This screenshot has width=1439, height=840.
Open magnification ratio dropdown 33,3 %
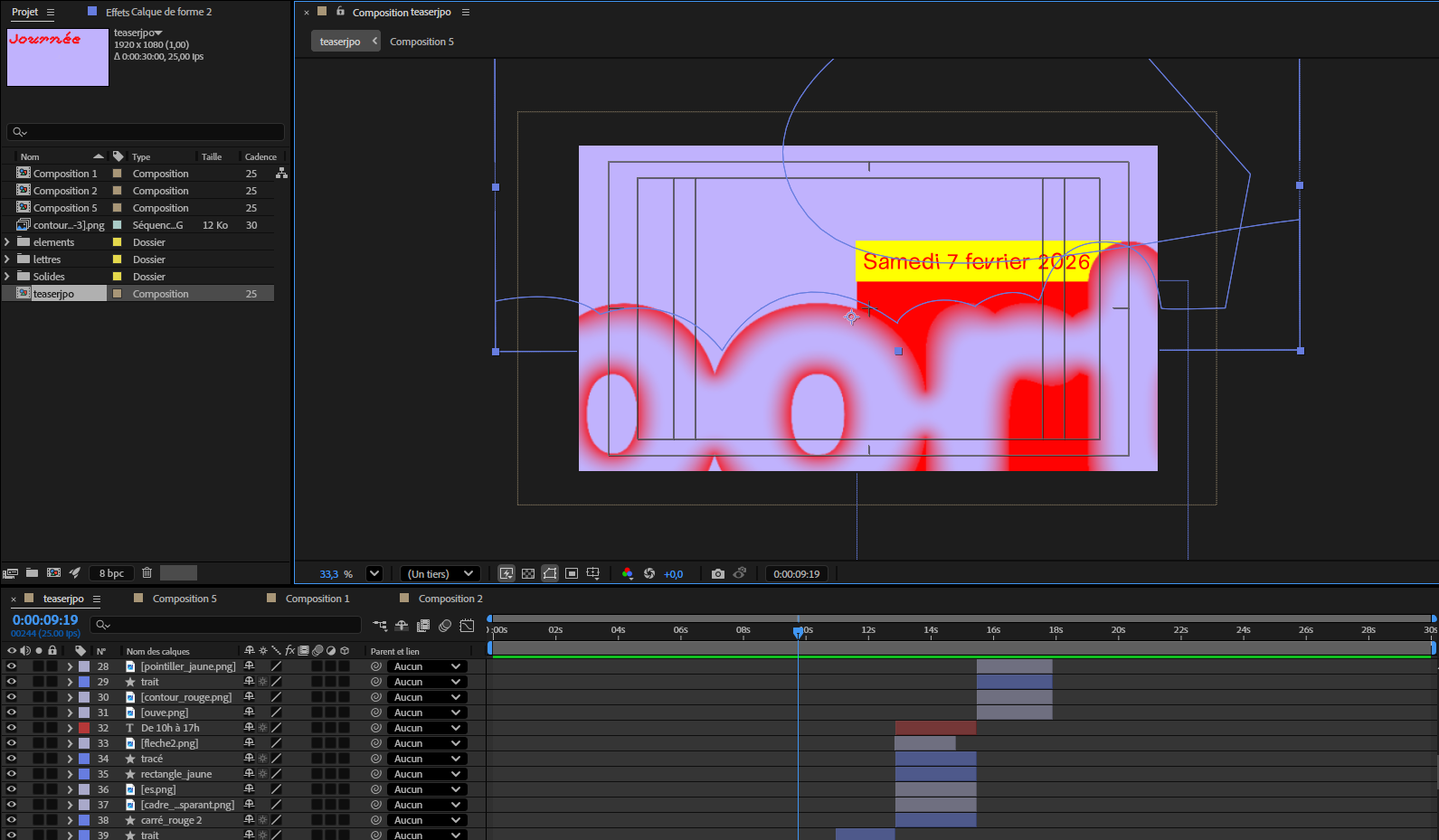pos(374,573)
